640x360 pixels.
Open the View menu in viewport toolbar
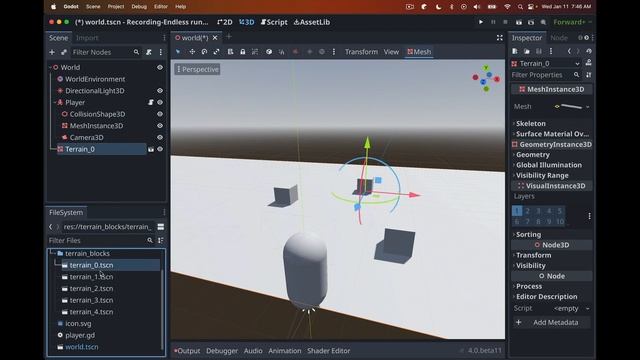click(391, 52)
